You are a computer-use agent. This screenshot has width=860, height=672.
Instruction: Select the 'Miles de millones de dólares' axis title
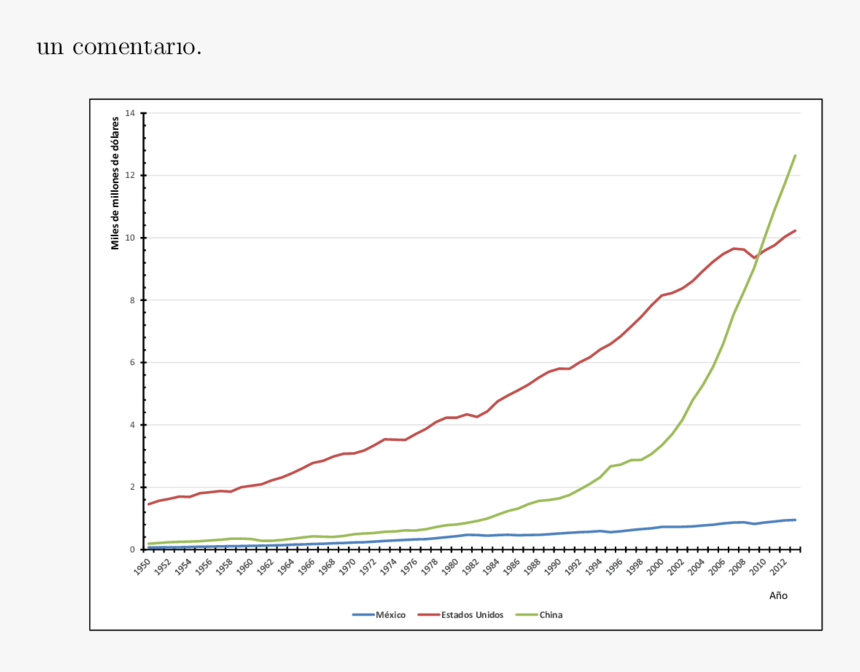point(115,182)
